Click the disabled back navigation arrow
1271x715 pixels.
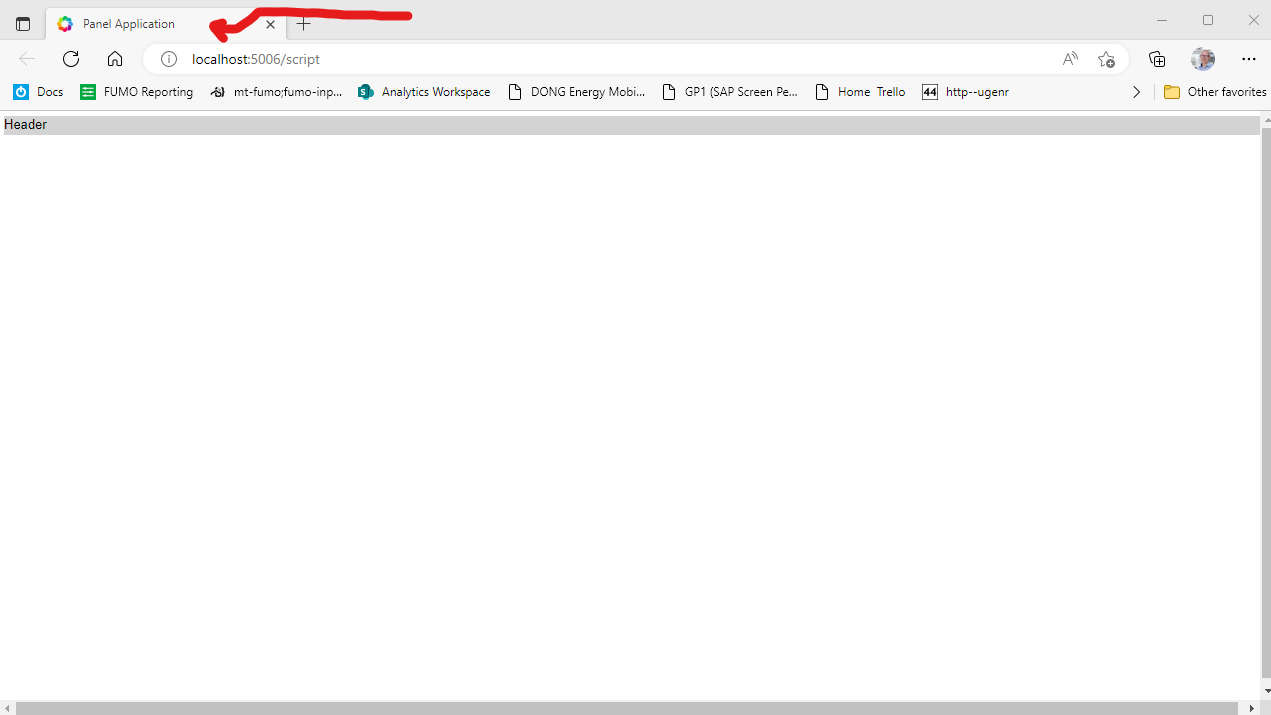click(x=27, y=59)
